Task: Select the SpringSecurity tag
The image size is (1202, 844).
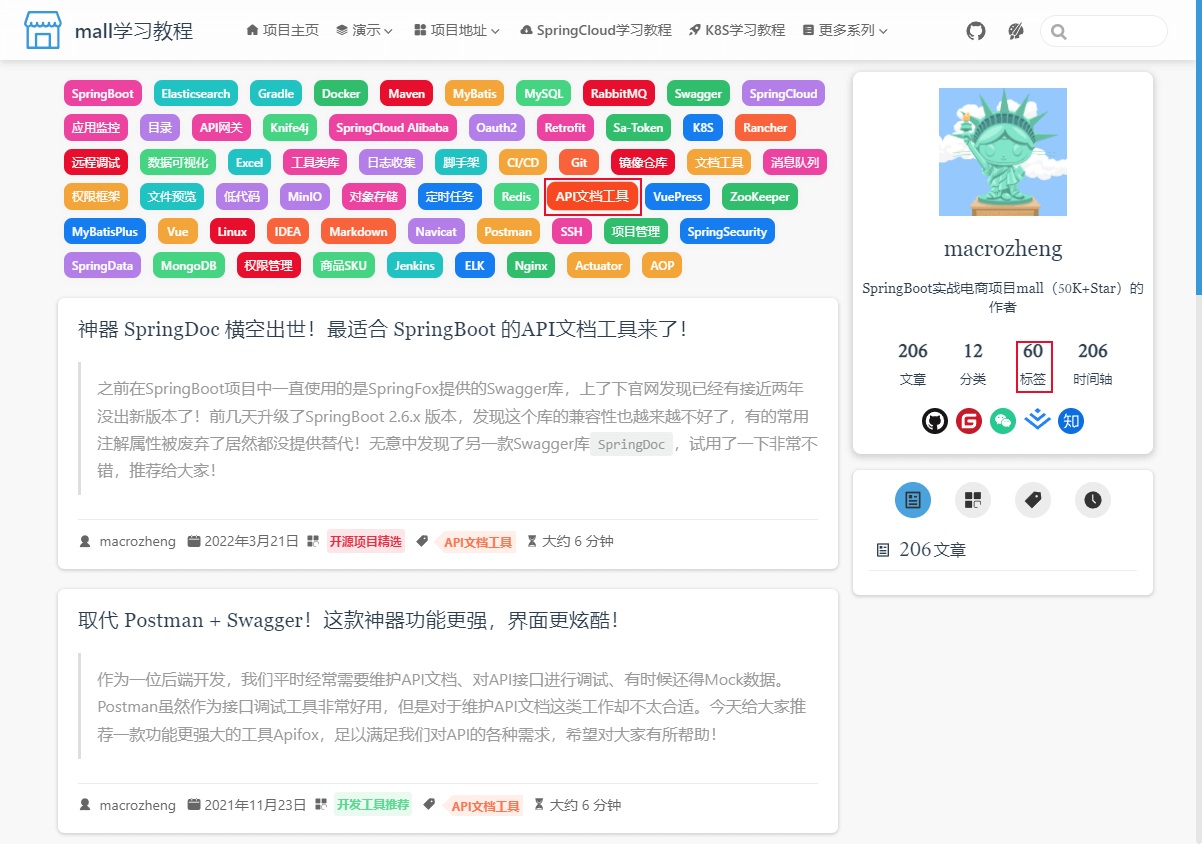Action: [727, 232]
